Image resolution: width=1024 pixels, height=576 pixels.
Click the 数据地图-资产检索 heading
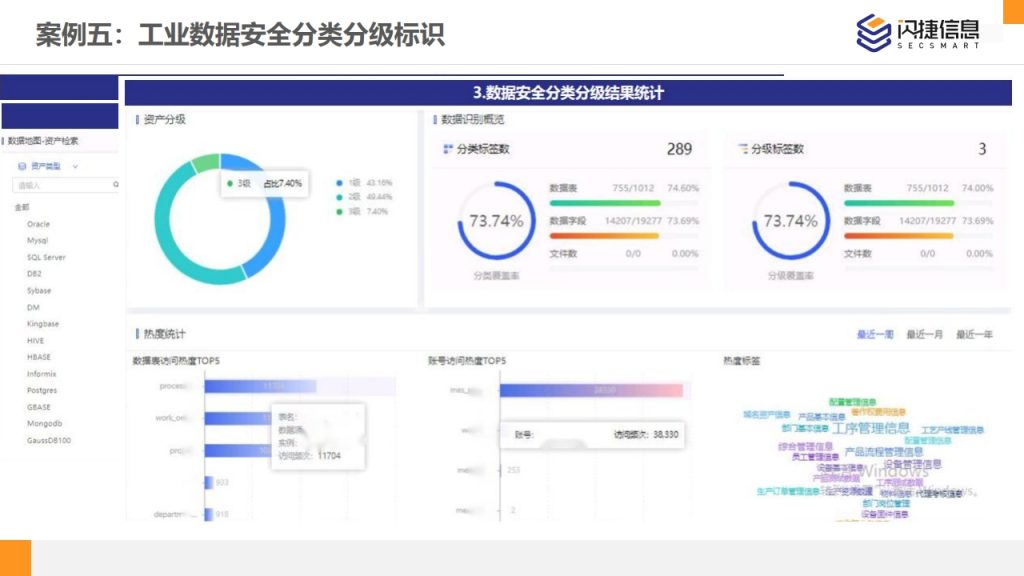43,141
